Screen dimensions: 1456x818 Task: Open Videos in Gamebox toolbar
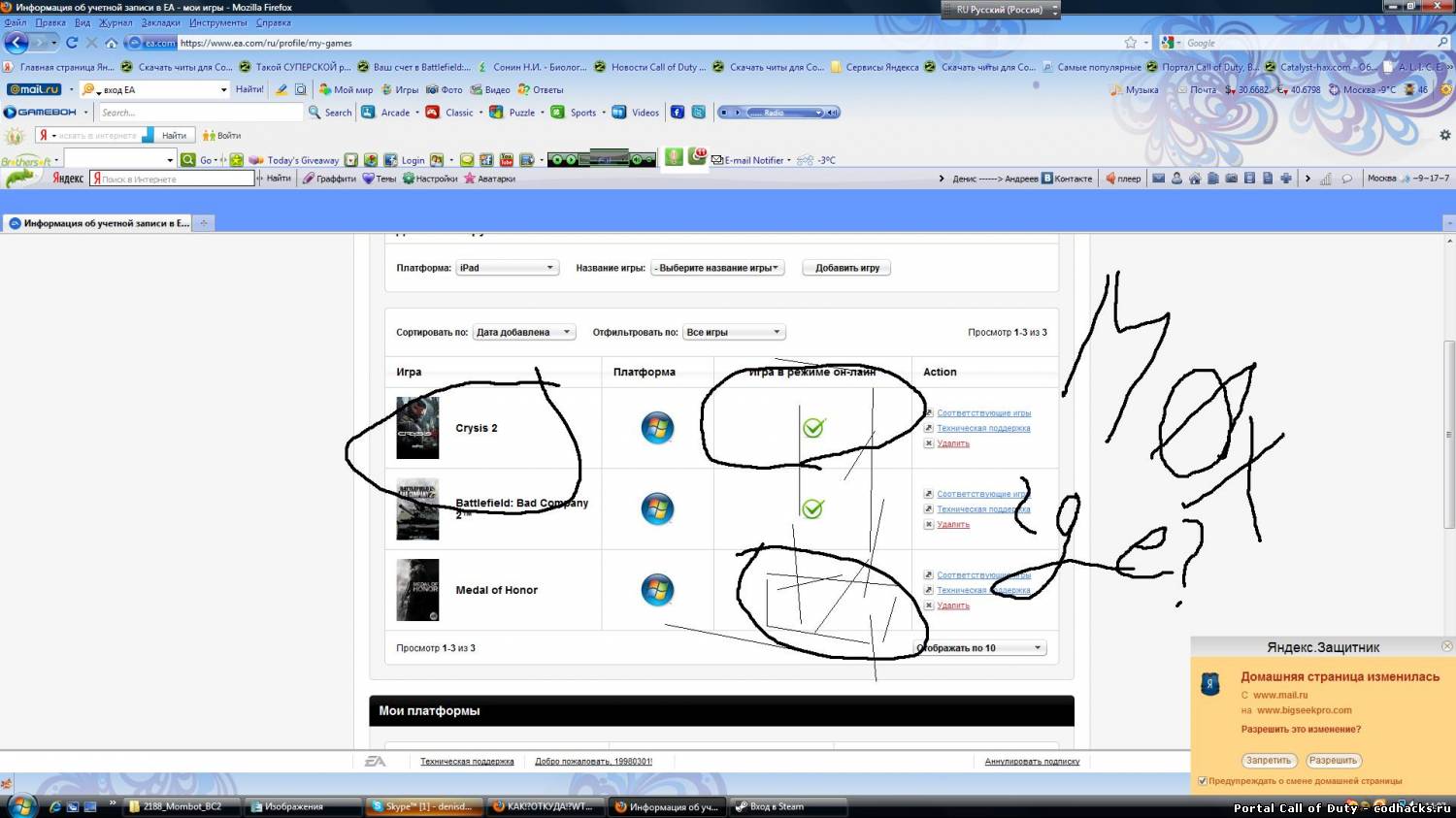(x=637, y=113)
